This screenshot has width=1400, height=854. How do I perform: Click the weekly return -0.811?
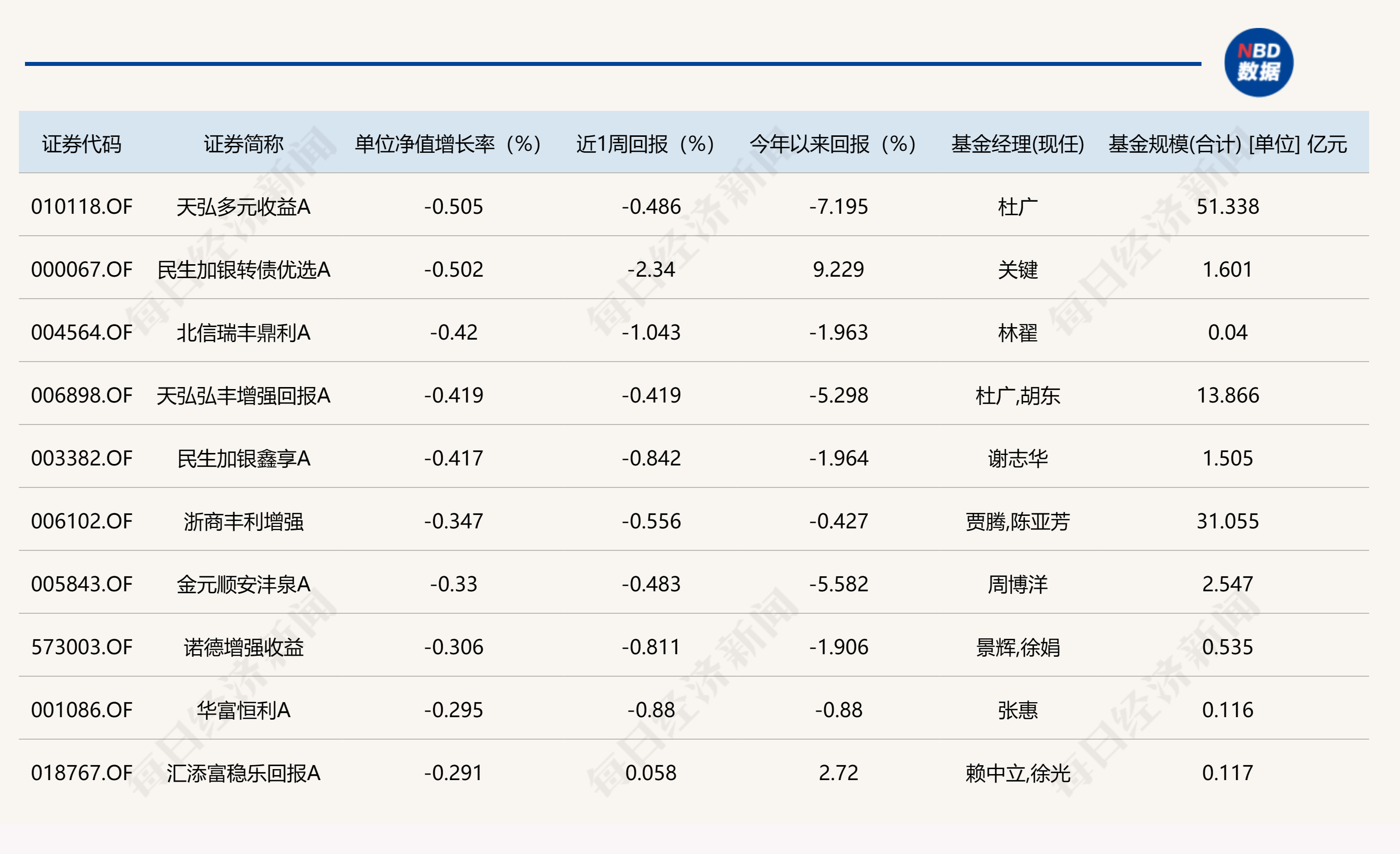click(651, 648)
